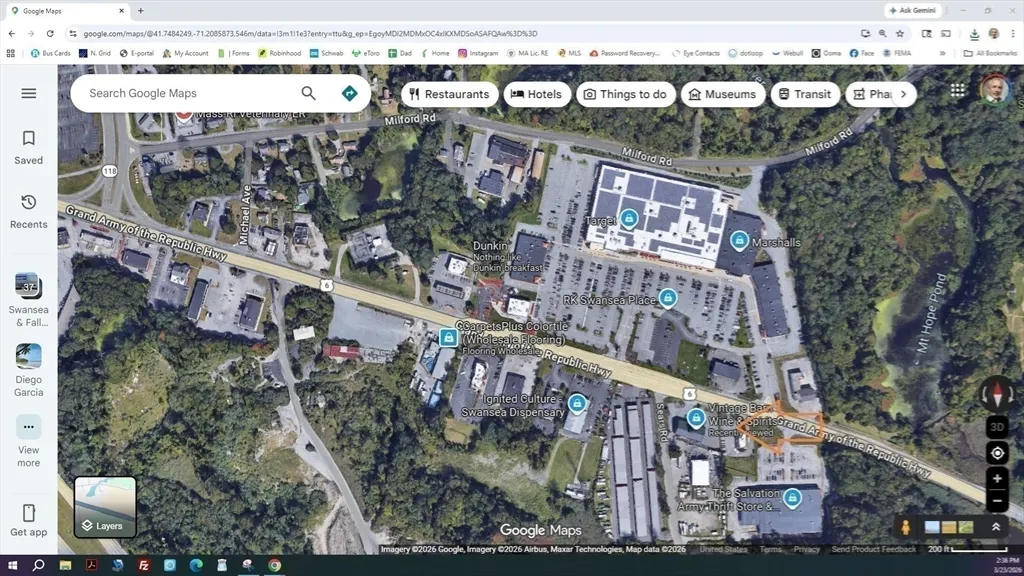
Task: Open the Bus Cards bookmark
Action: (x=50, y=53)
